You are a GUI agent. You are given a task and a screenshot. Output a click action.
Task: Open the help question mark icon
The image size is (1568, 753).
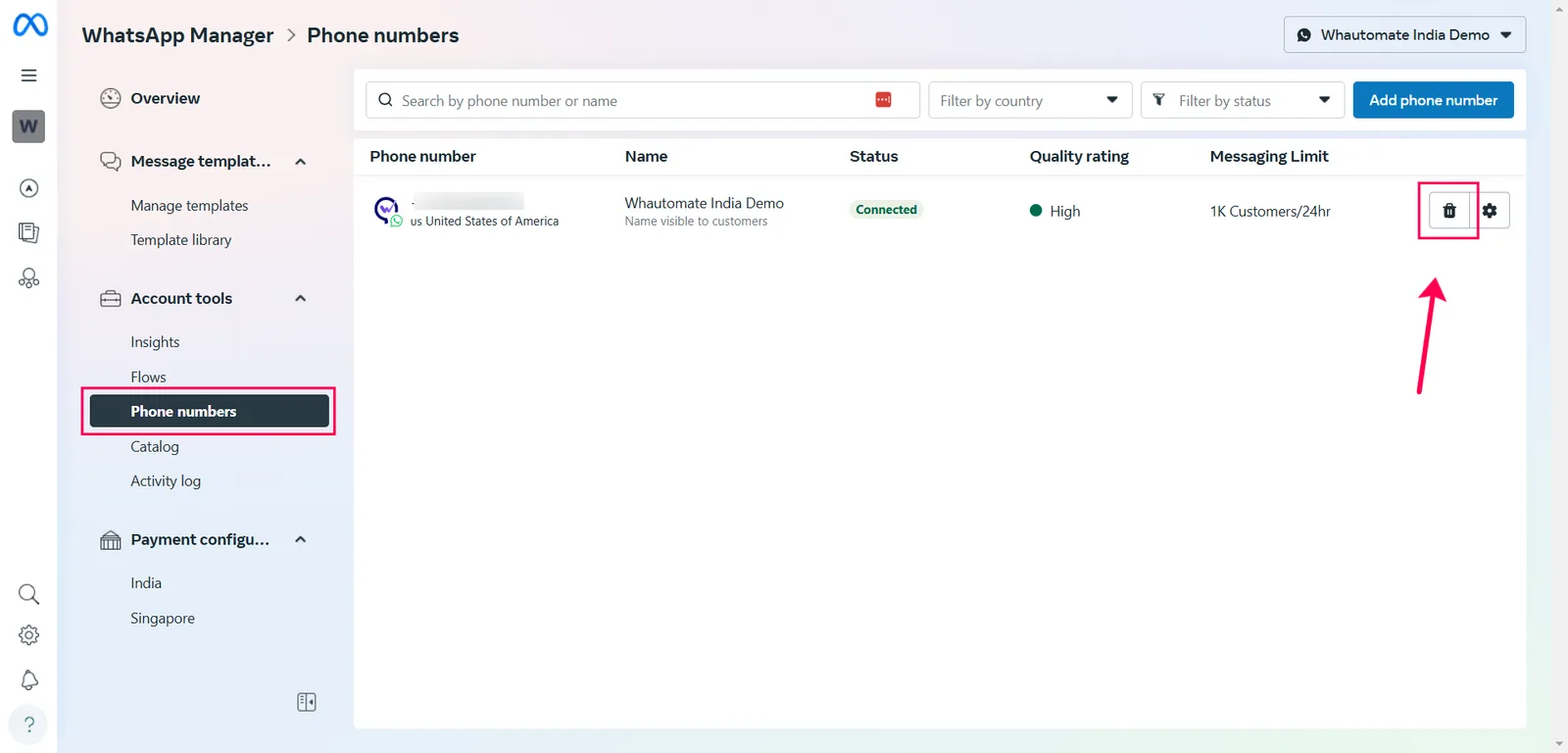coord(29,725)
